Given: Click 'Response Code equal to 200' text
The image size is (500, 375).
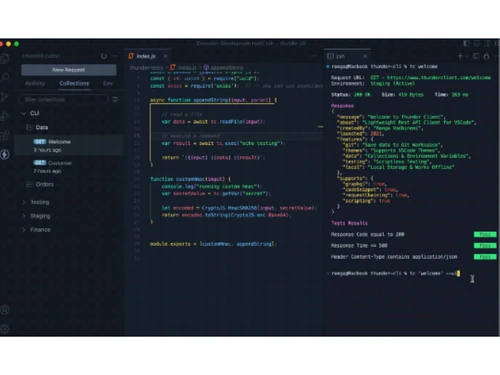Looking at the screenshot, I should coord(367,234).
